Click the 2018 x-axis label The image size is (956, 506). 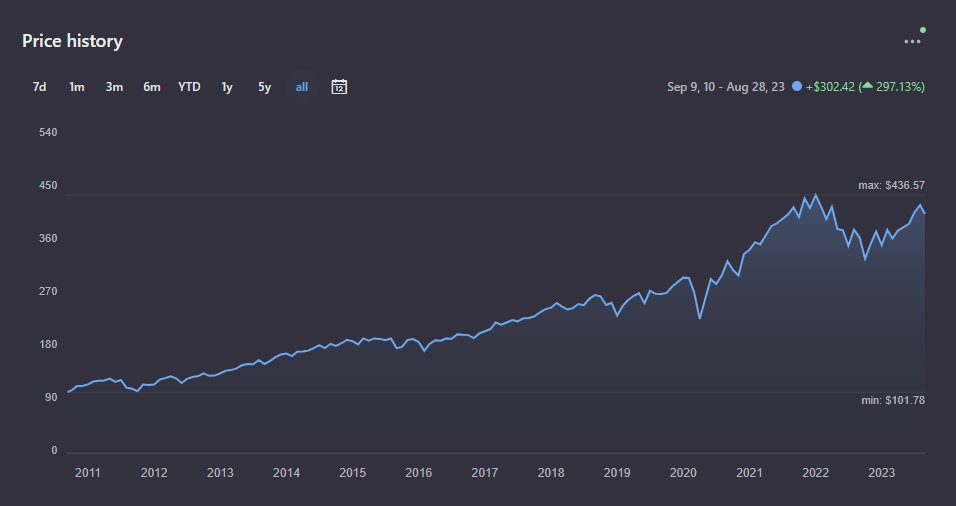551,473
